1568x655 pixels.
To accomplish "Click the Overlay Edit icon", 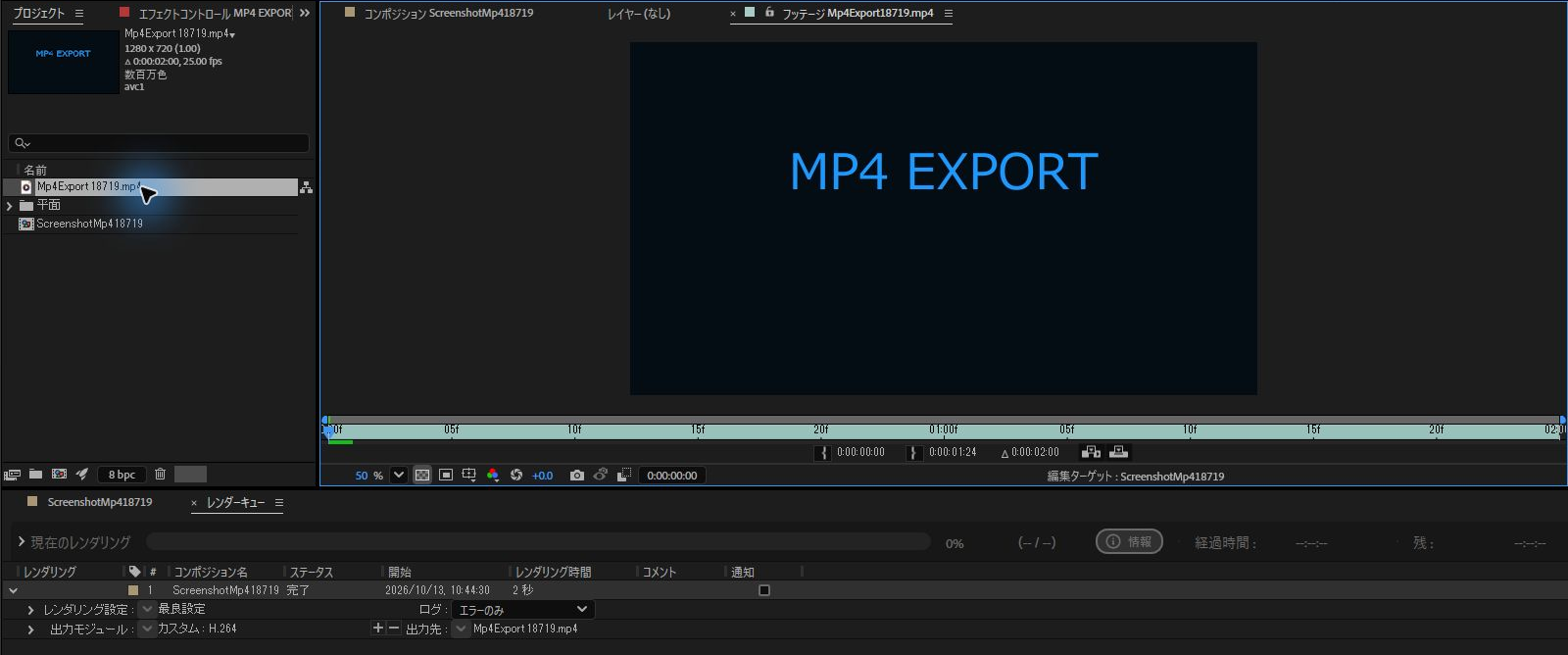I will coord(1118,452).
